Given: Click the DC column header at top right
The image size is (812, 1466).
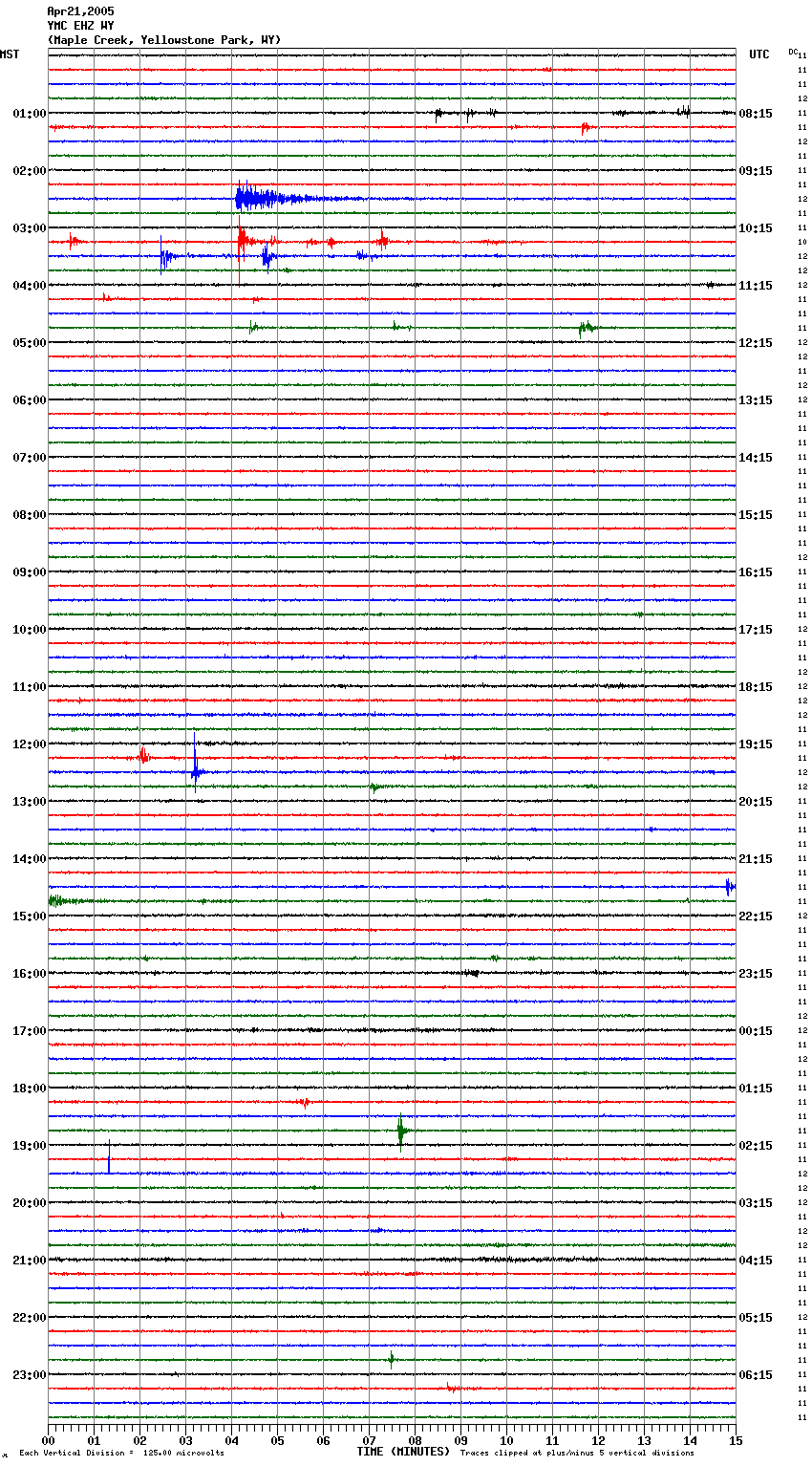Looking at the screenshot, I should pyautogui.click(x=793, y=52).
